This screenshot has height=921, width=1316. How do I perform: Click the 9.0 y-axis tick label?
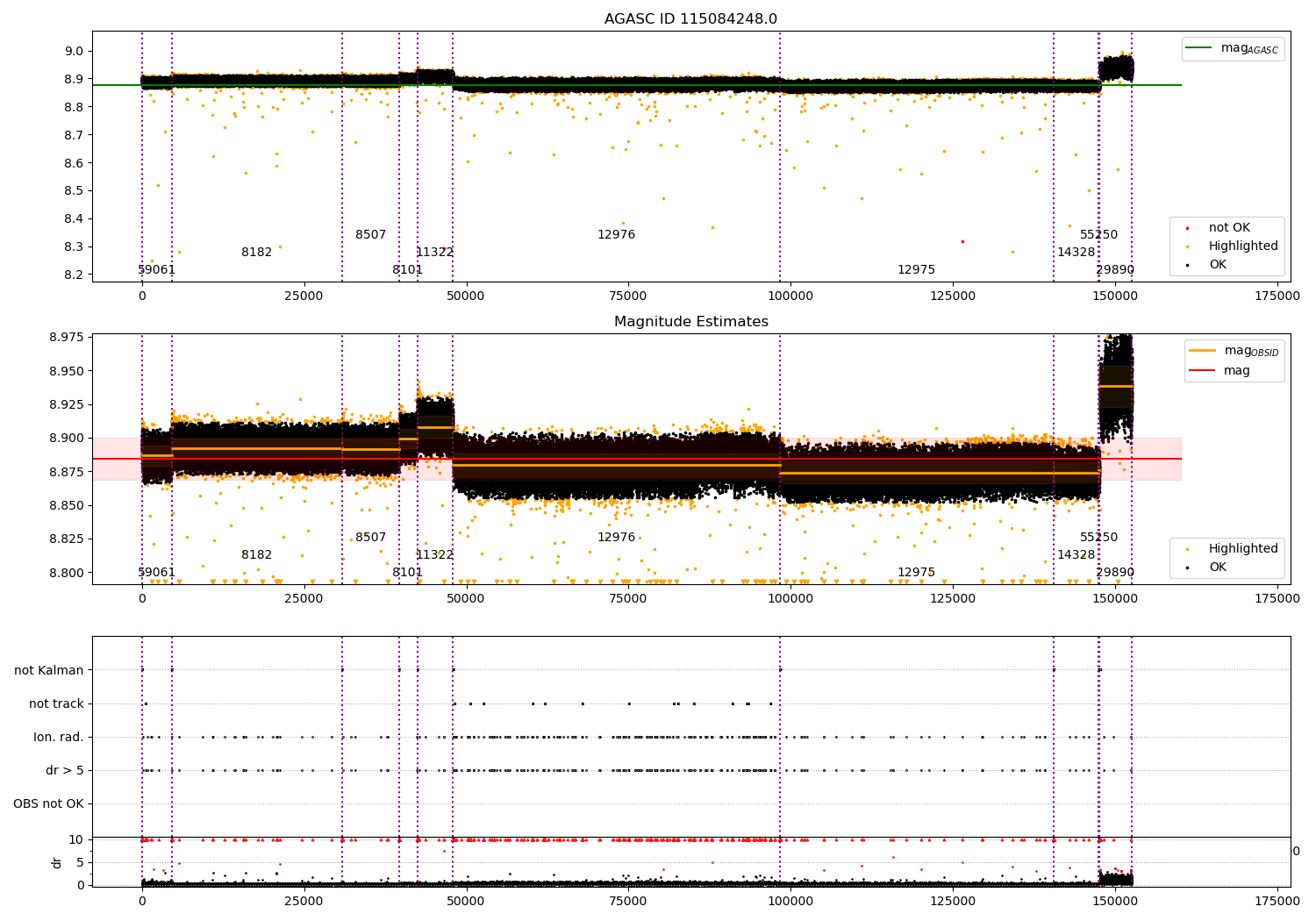point(75,51)
